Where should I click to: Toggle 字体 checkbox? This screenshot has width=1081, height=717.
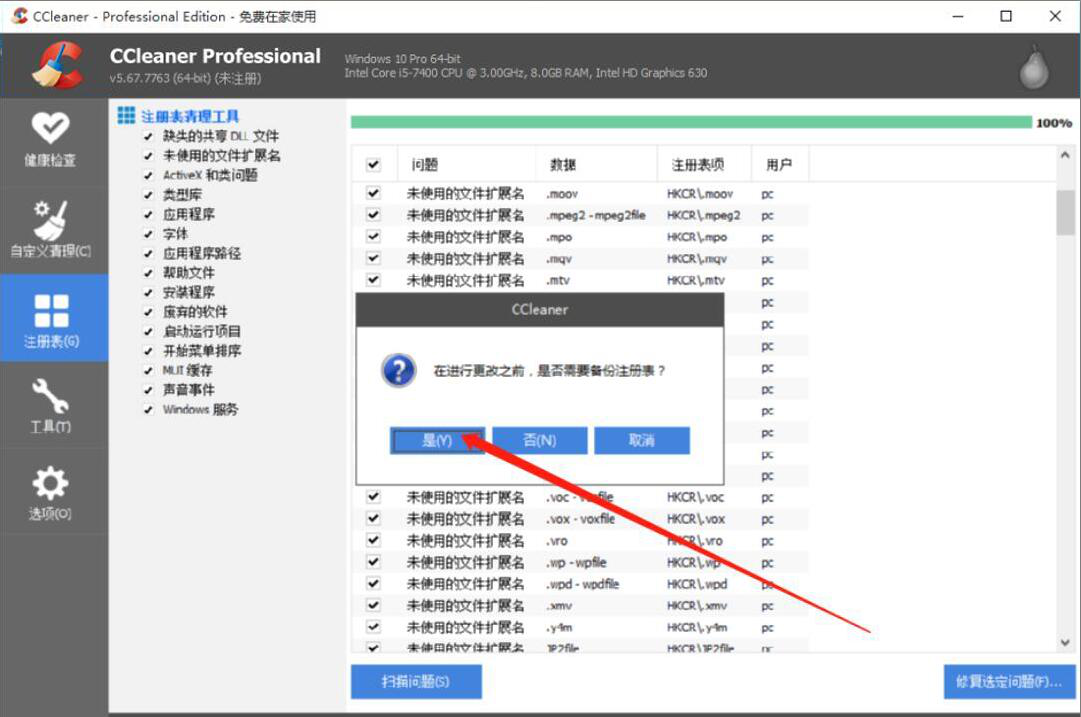pos(148,234)
